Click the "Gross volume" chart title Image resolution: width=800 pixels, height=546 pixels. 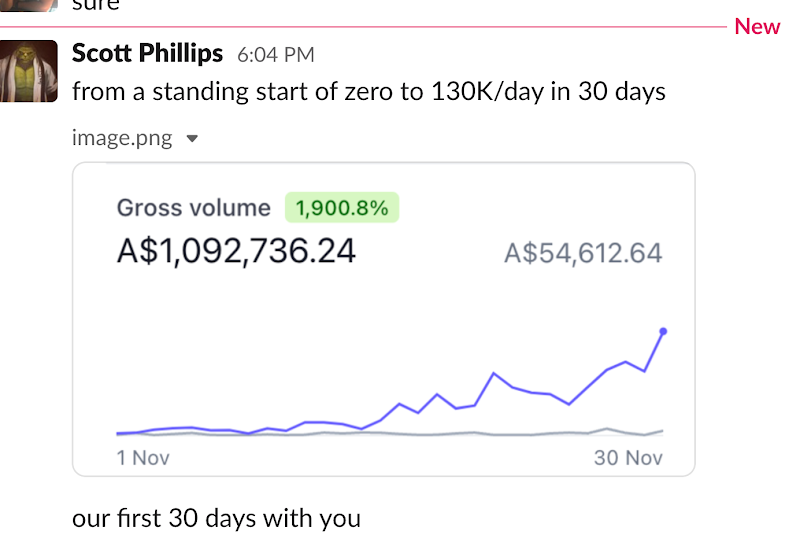(x=194, y=208)
